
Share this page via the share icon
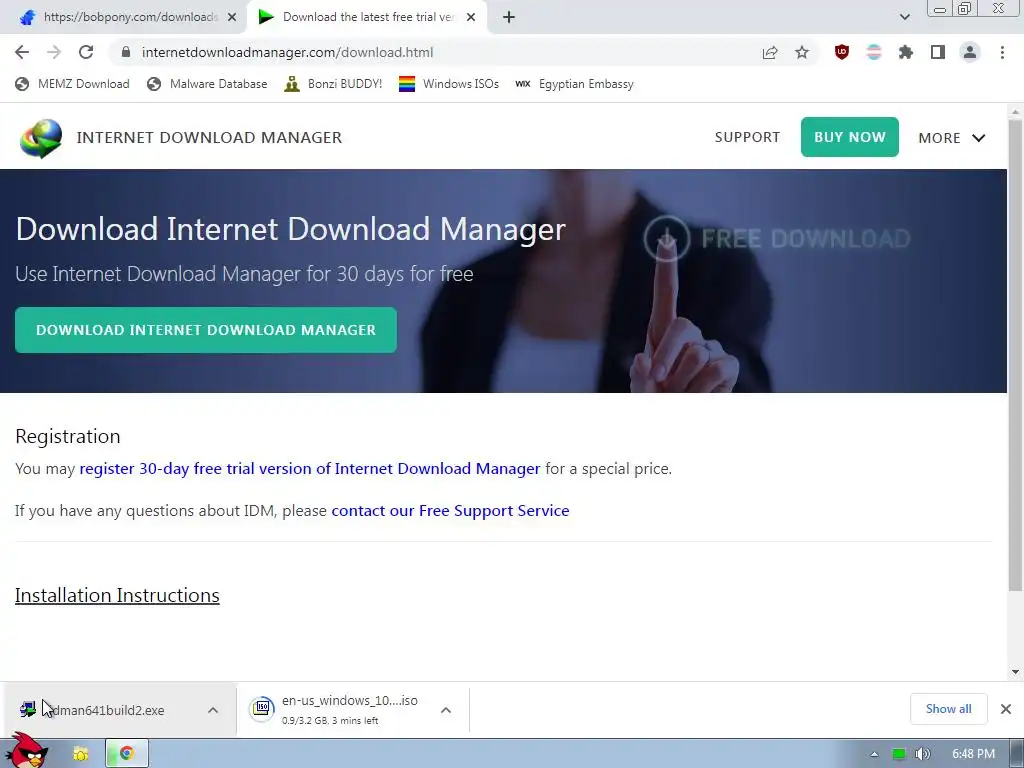(x=770, y=52)
